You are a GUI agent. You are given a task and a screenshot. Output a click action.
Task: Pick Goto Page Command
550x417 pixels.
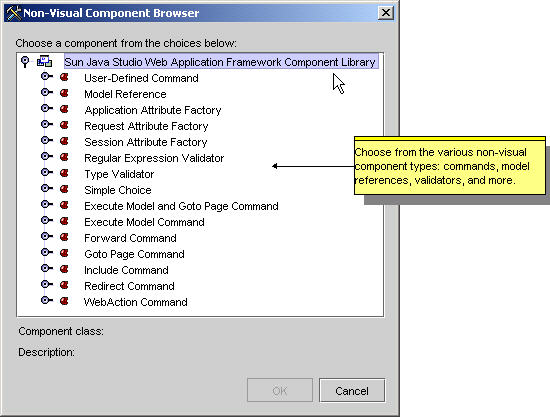134,254
